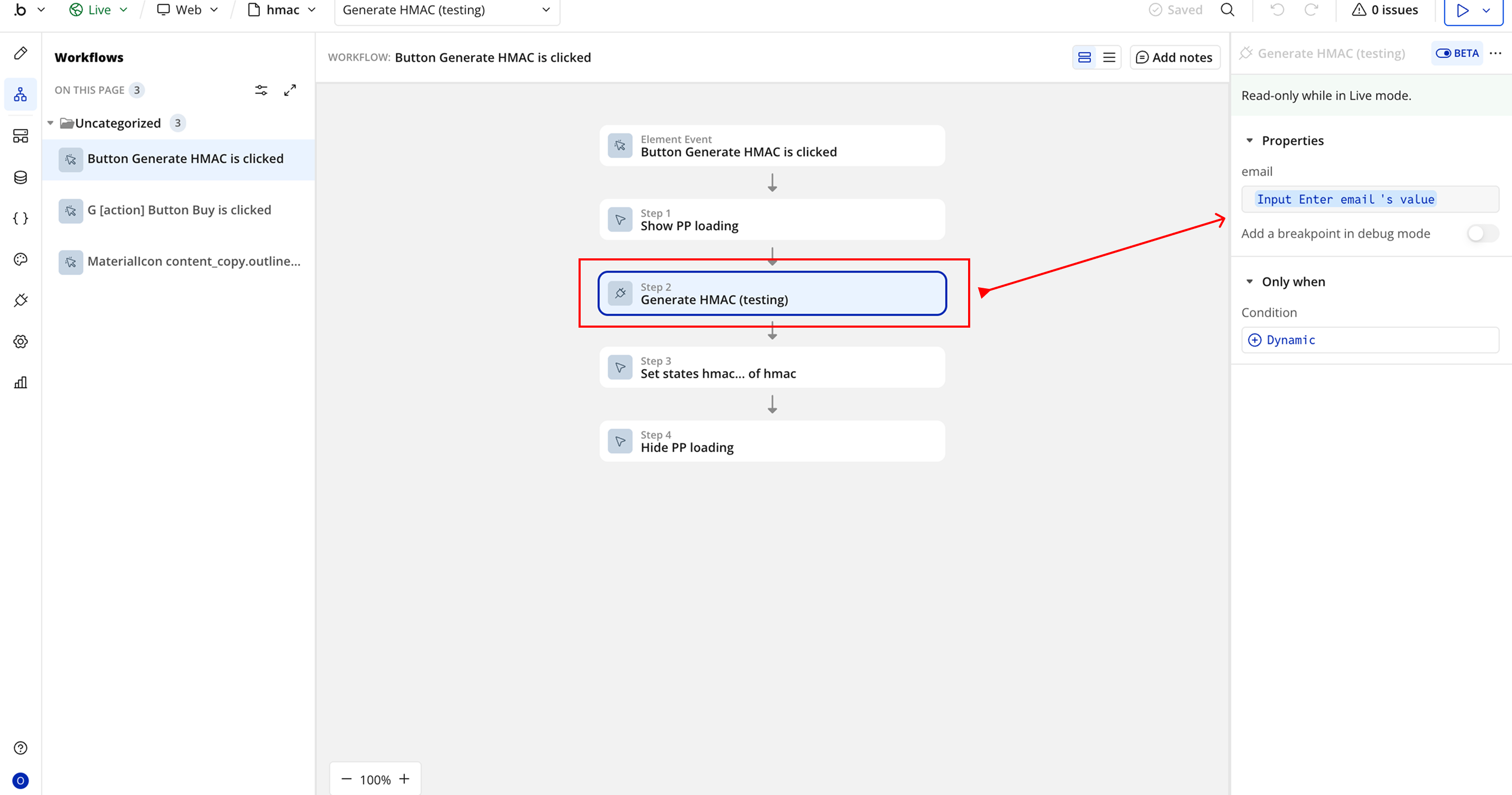Viewport: 1512px width, 795px height.
Task: Open the Plugins plug icon
Action: point(20,301)
